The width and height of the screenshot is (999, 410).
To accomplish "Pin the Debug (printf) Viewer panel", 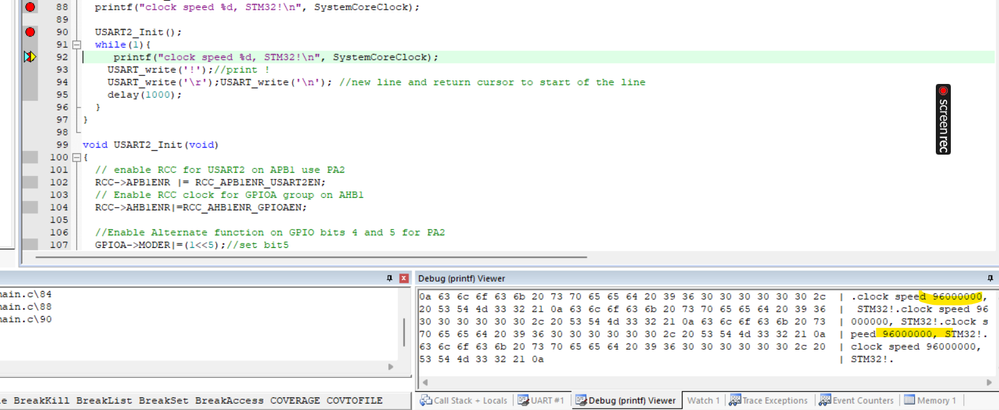I will coord(990,278).
